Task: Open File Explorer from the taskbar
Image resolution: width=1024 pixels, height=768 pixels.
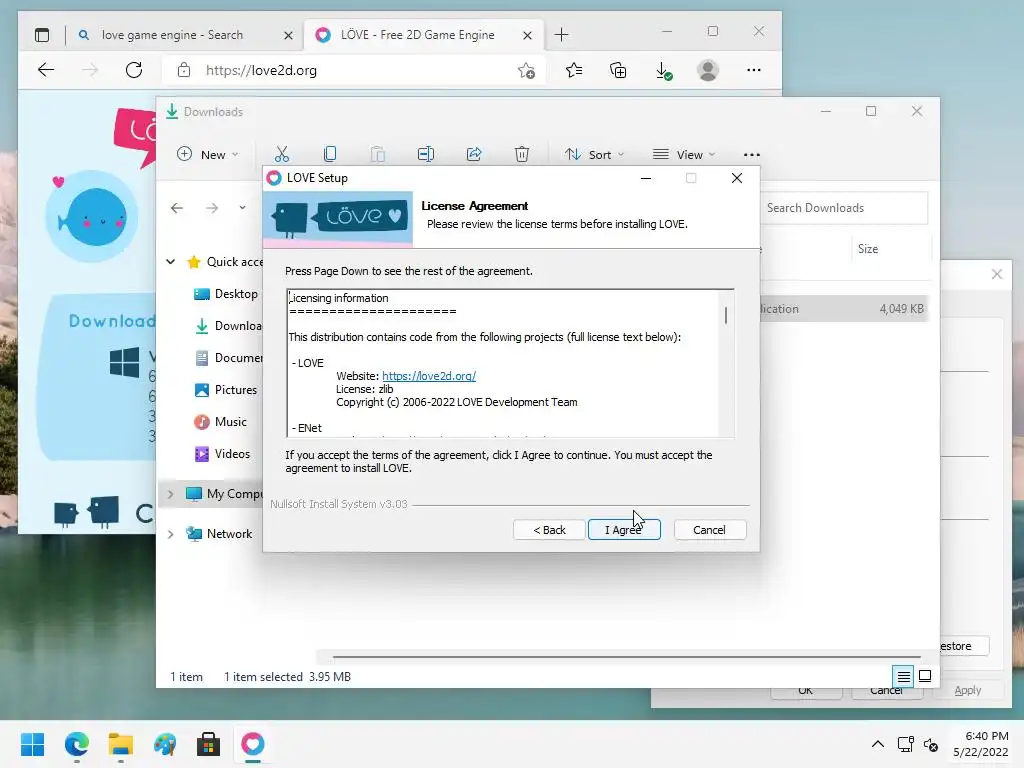Action: pyautogui.click(x=121, y=744)
